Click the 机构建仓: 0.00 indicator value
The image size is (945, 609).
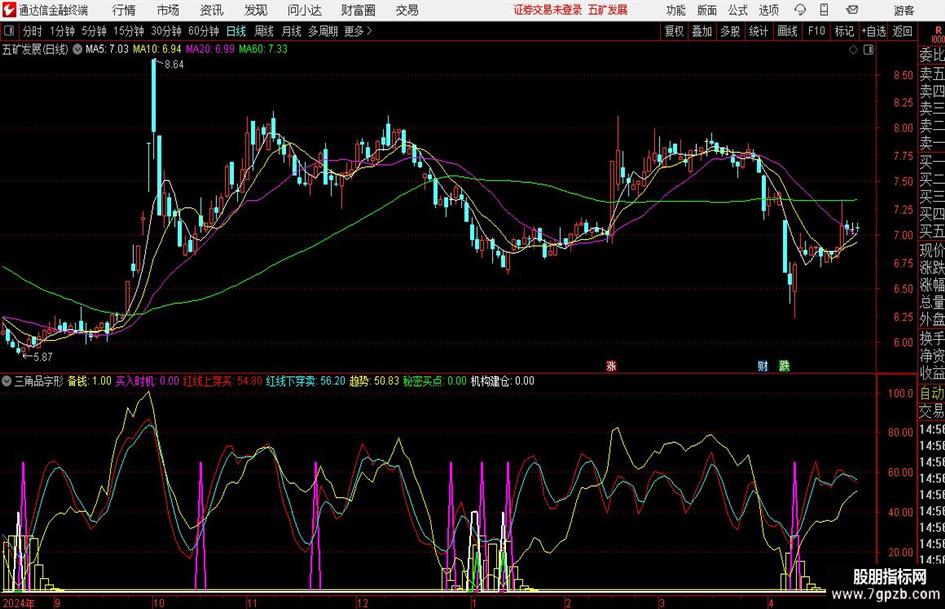point(502,381)
